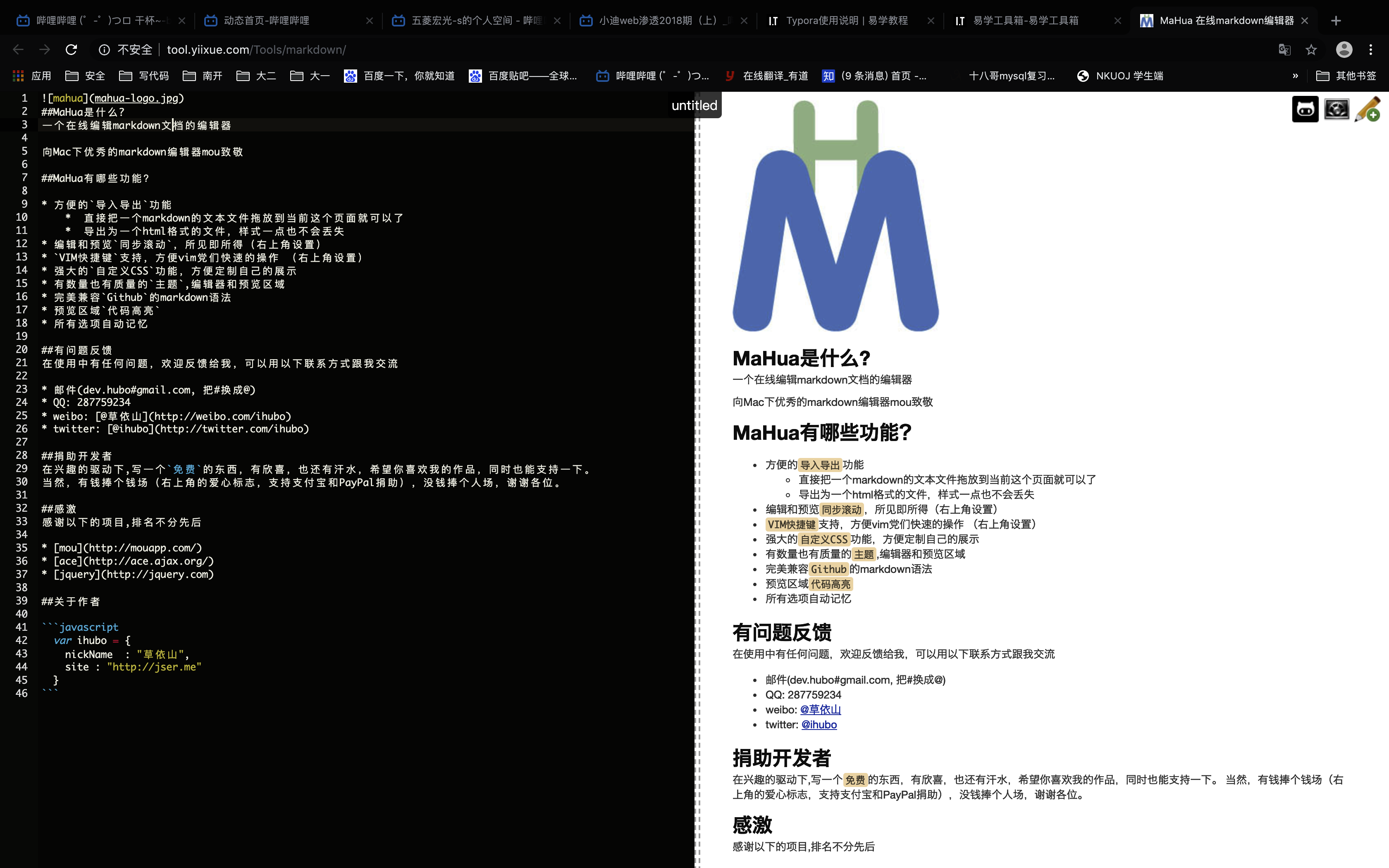Open the 百度贴吧 bookmark
1389x868 pixels.
523,76
